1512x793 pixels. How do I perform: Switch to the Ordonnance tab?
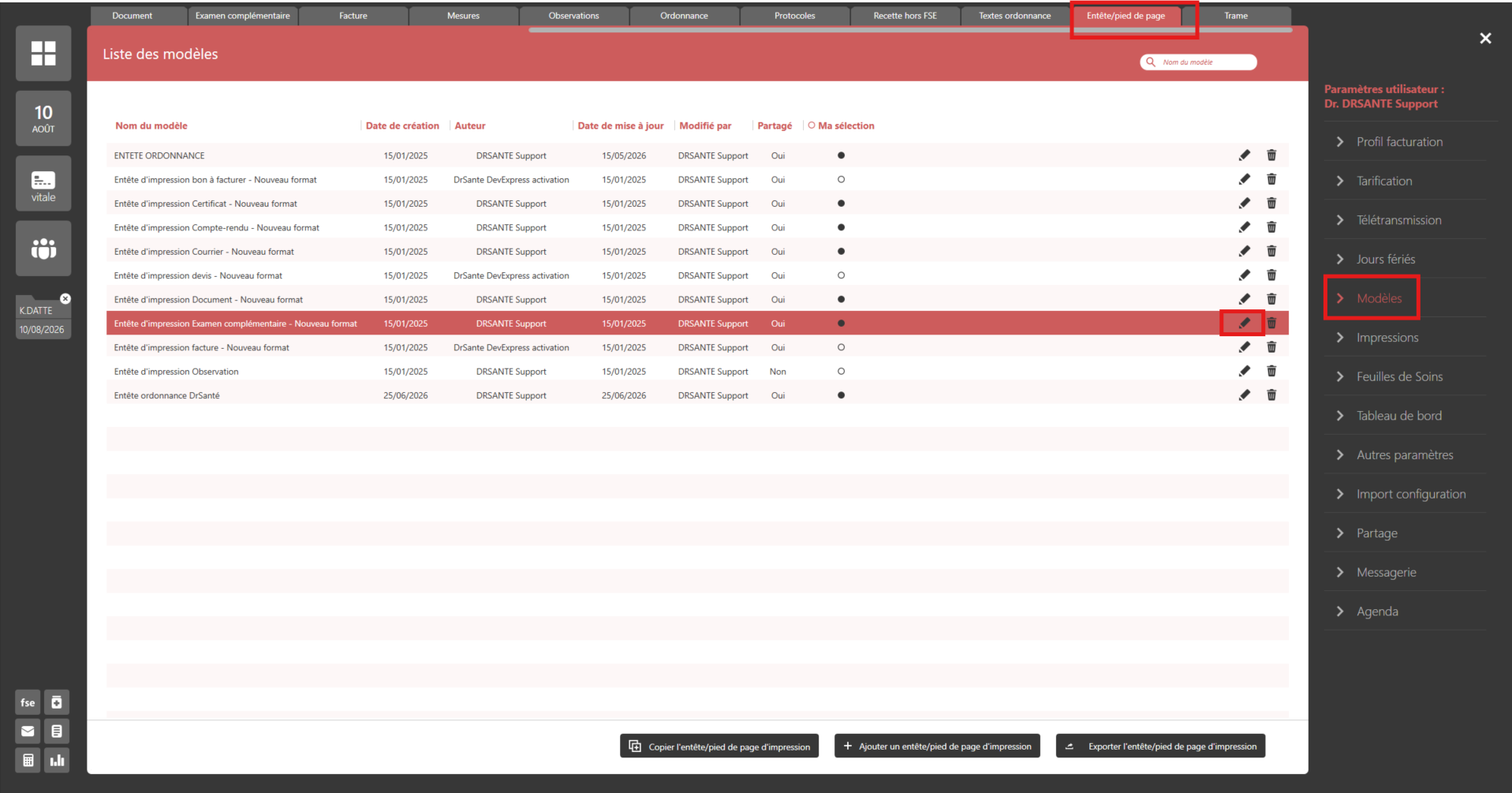(684, 16)
